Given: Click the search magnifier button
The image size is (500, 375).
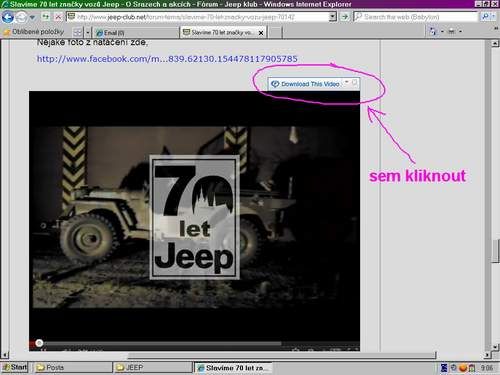Looking at the screenshot, I should click(486, 17).
